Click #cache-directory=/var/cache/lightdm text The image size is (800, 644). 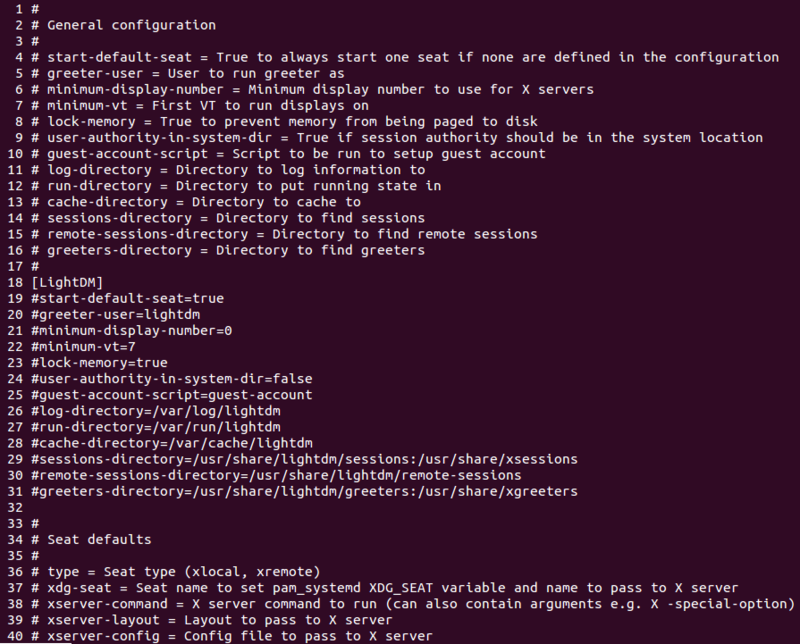[x=171, y=443]
